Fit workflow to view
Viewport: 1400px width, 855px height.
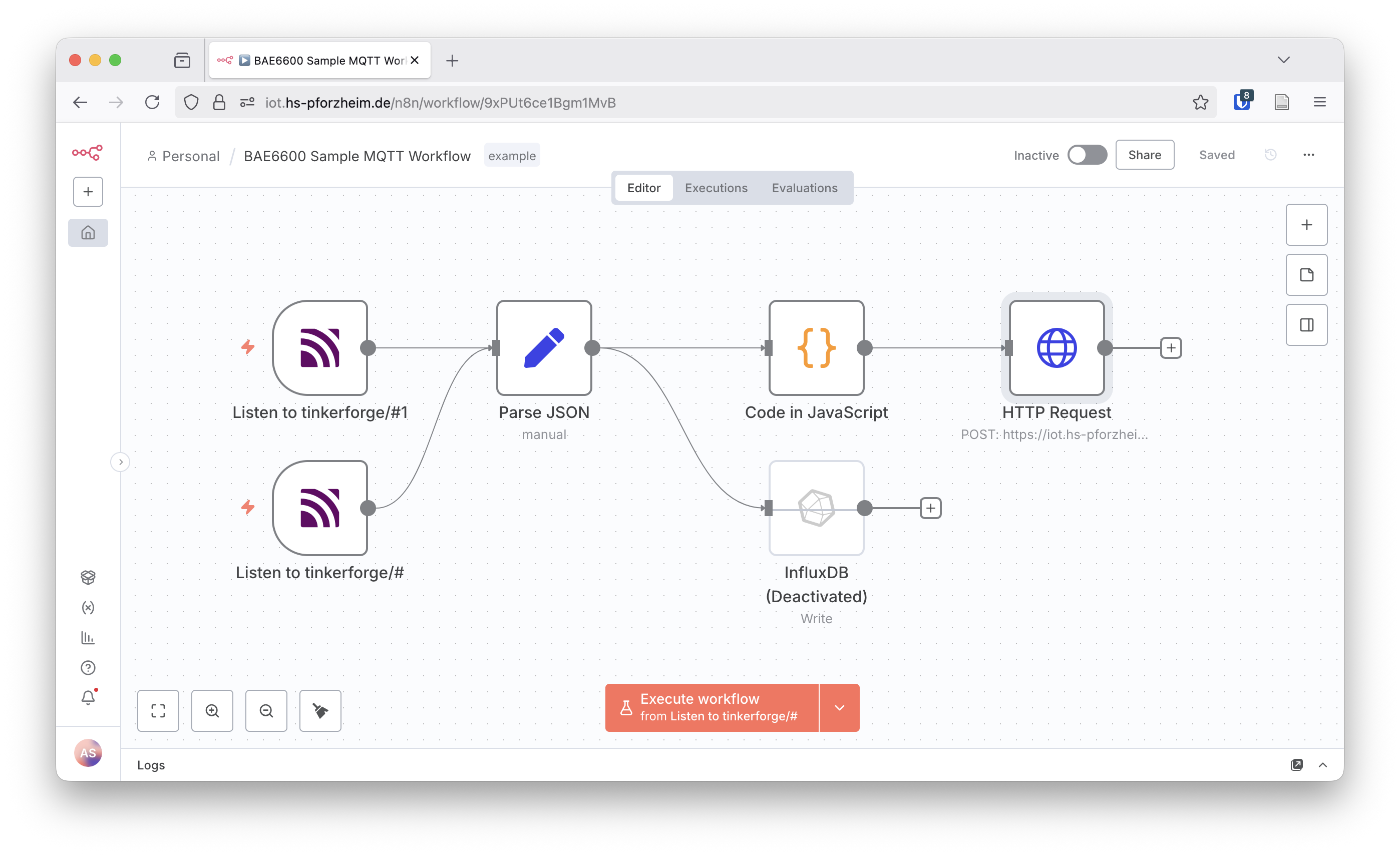[158, 711]
